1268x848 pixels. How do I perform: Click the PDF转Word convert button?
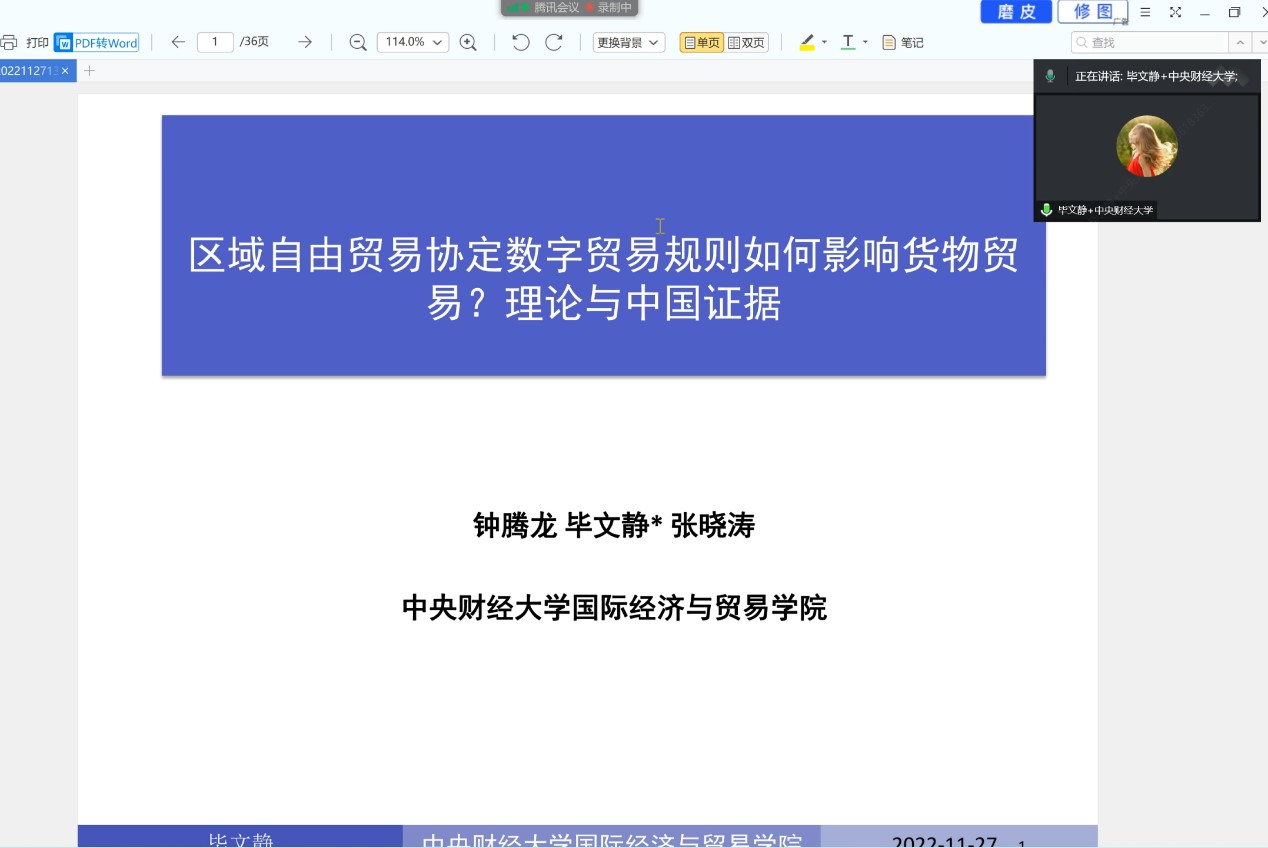(96, 42)
